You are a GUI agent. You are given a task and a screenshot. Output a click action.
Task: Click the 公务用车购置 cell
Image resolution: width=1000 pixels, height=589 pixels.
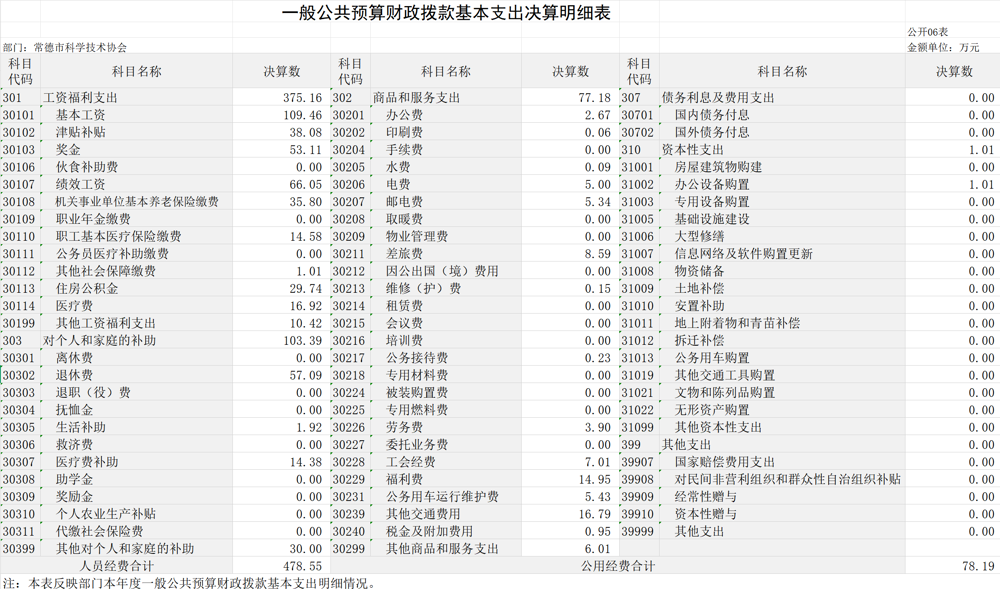pyautogui.click(x=712, y=358)
